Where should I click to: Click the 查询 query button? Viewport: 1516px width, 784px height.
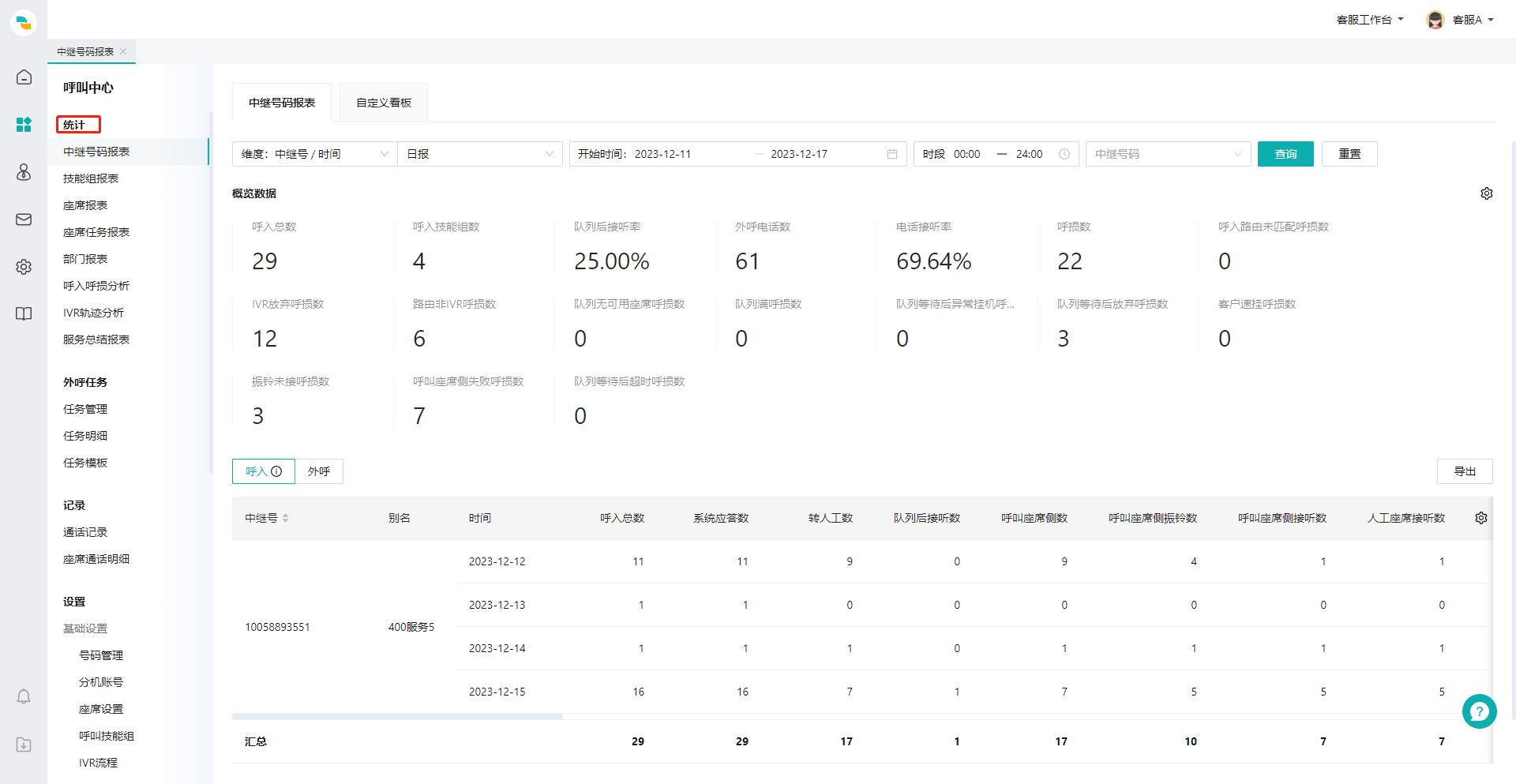click(x=1285, y=154)
